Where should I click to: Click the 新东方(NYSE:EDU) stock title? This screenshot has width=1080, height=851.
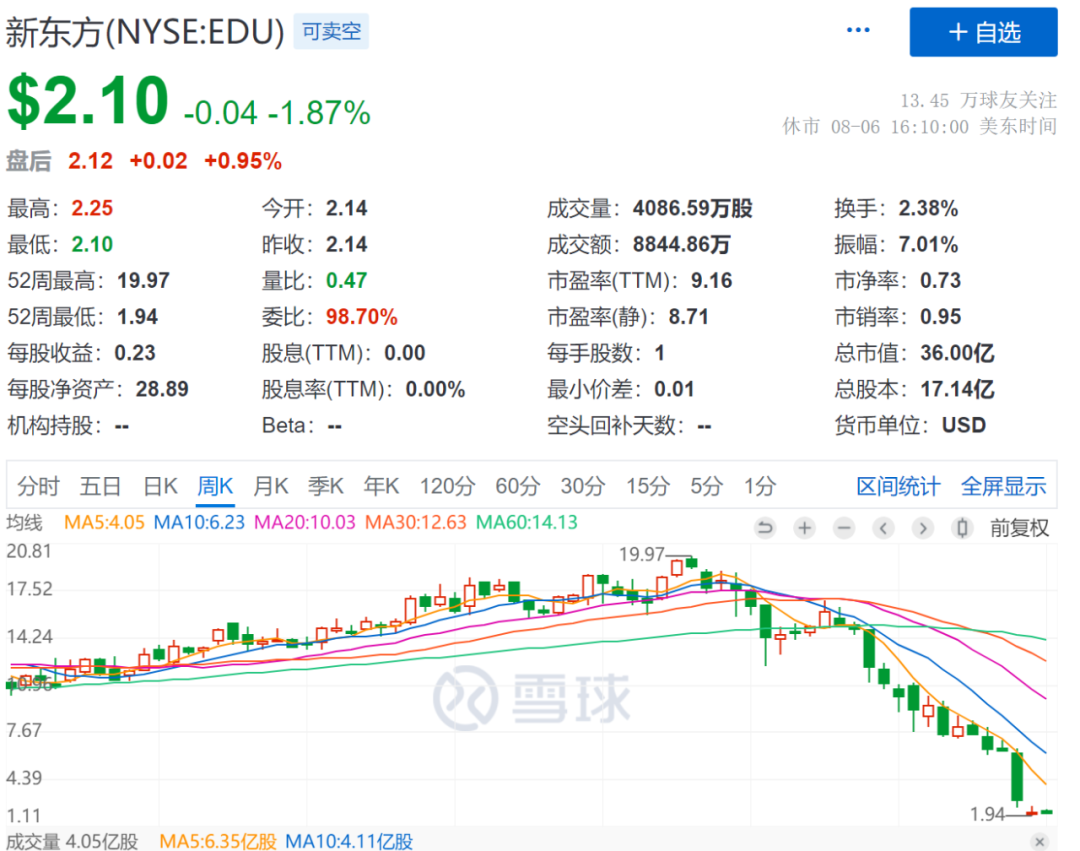pyautogui.click(x=145, y=32)
